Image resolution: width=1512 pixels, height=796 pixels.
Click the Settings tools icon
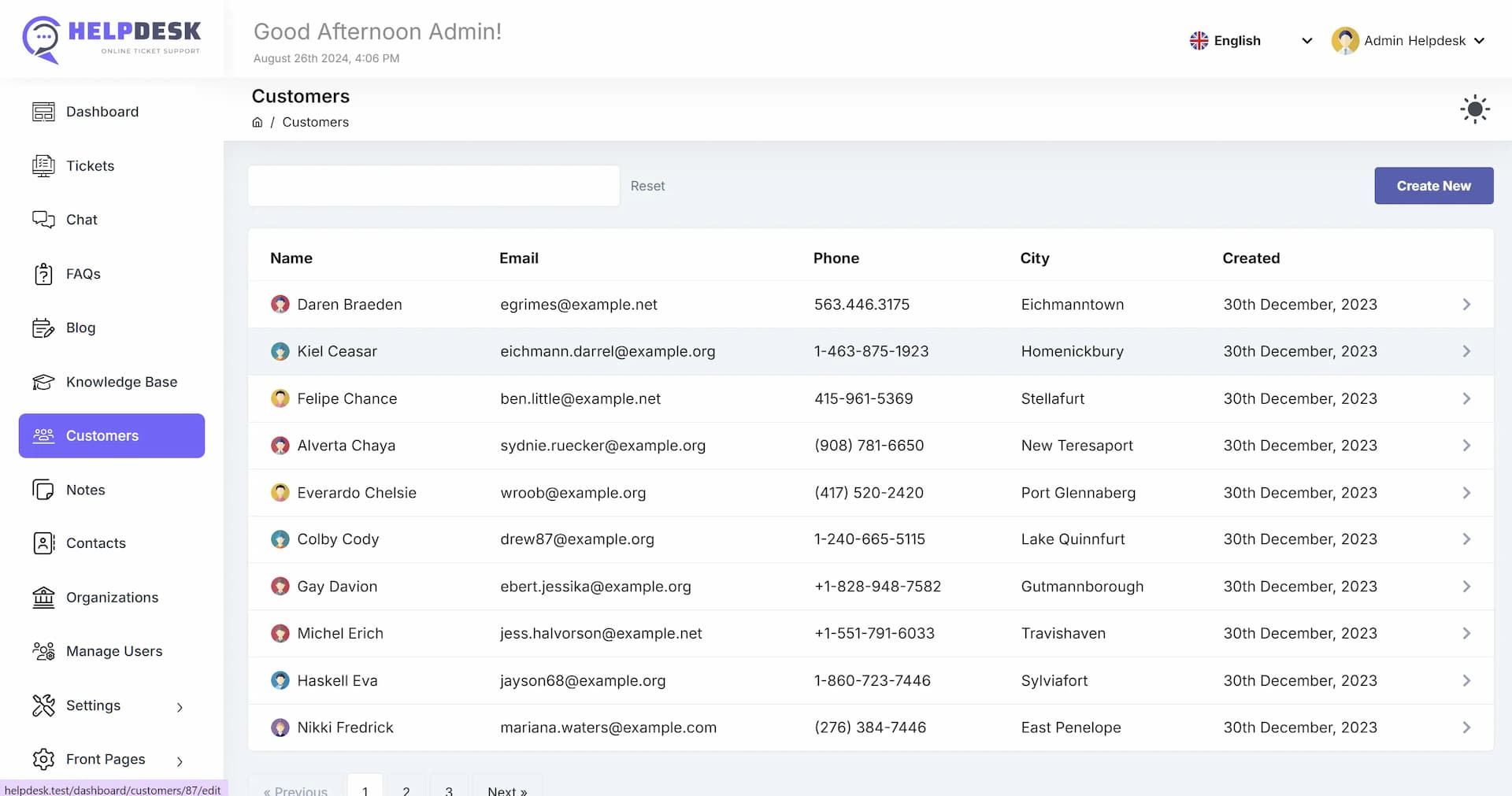pos(43,705)
